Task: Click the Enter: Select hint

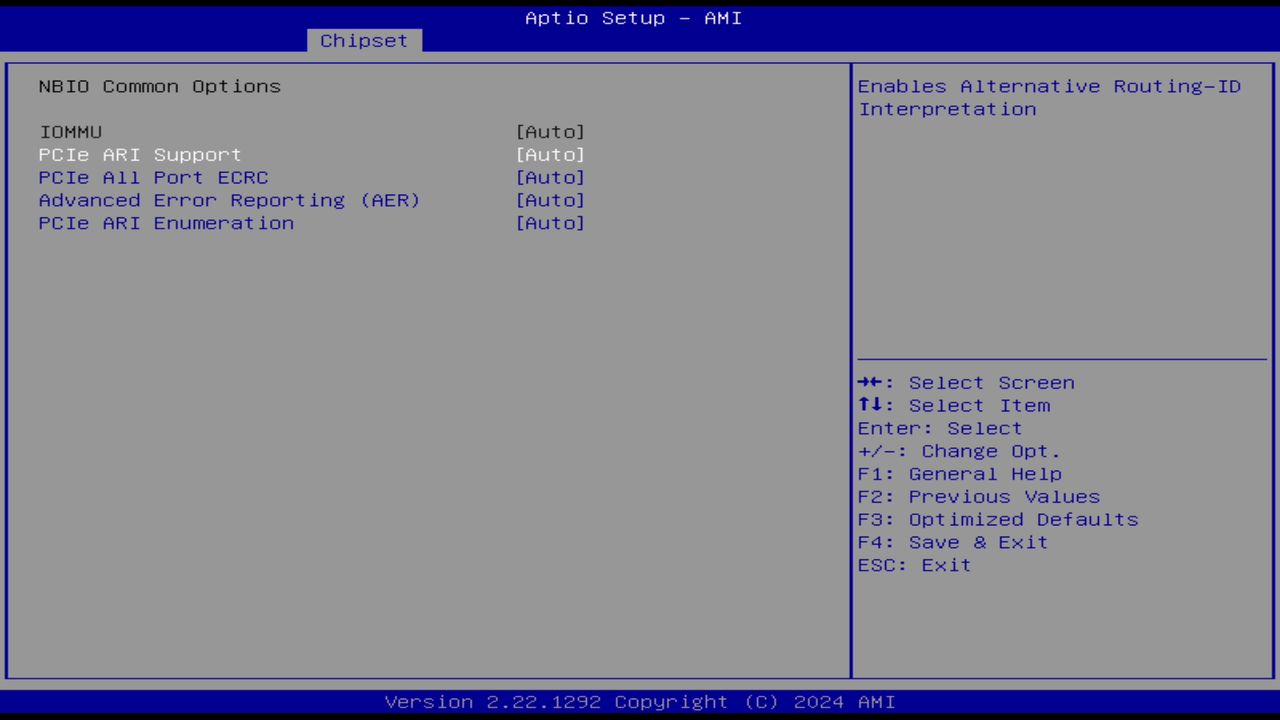Action: 940,429
